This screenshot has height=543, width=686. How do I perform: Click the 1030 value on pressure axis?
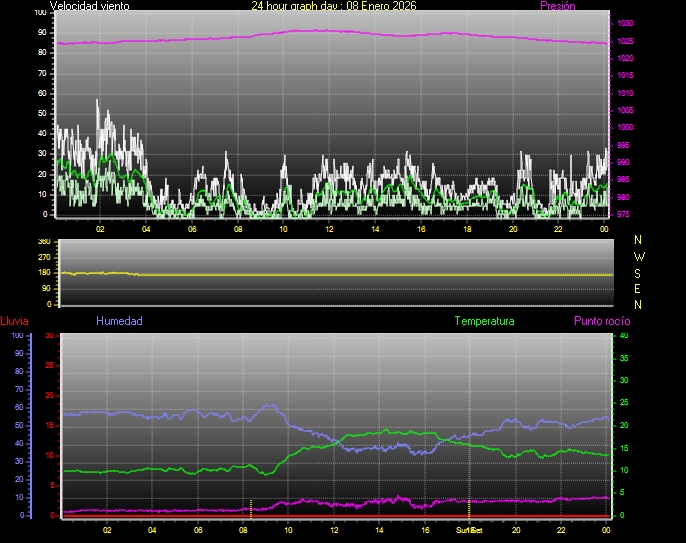click(x=625, y=23)
